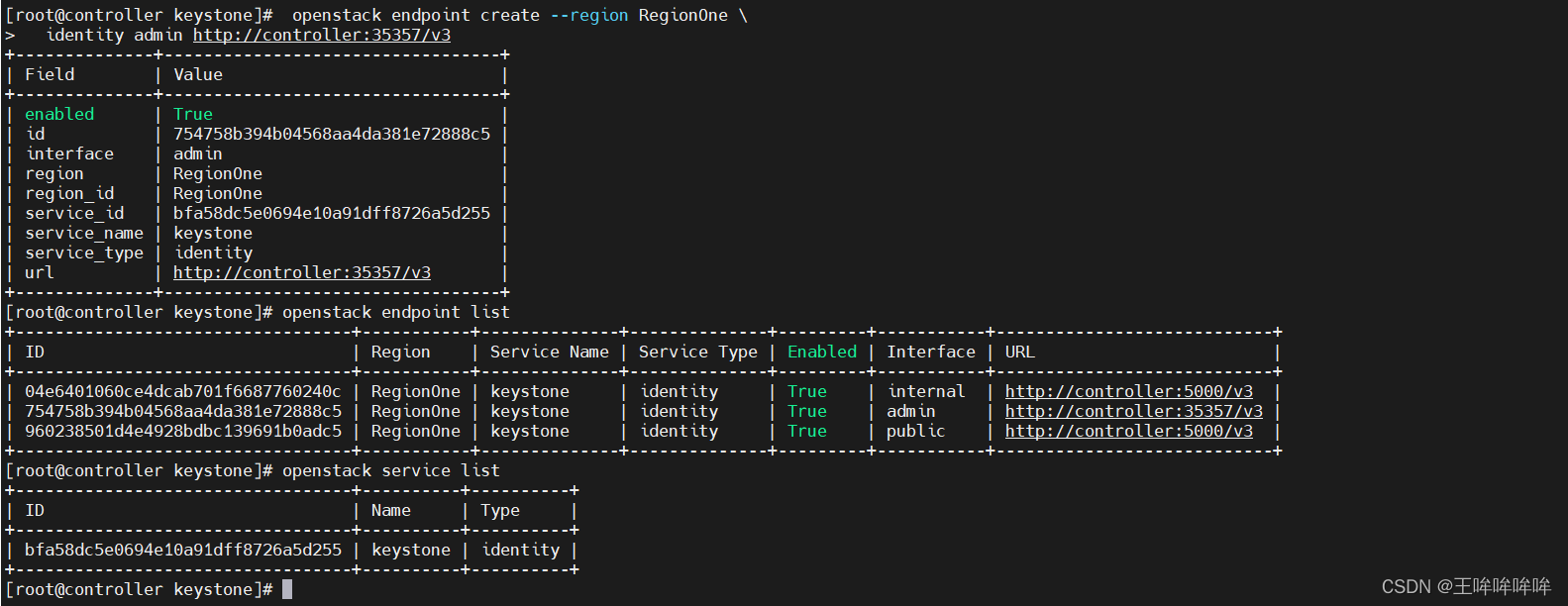Click the 'service_id' field name
This screenshot has width=1568, height=606.
(74, 213)
